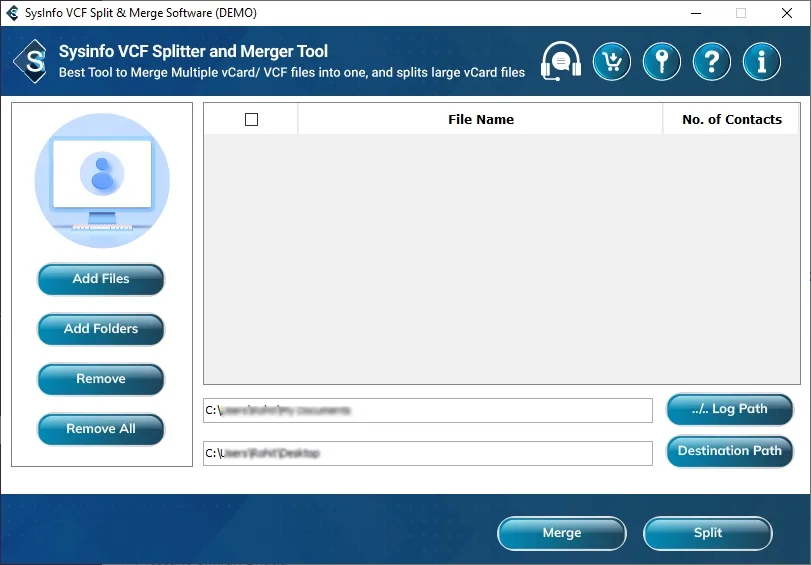The height and width of the screenshot is (565, 811).
Task: Click the Merge button
Action: pos(562,533)
